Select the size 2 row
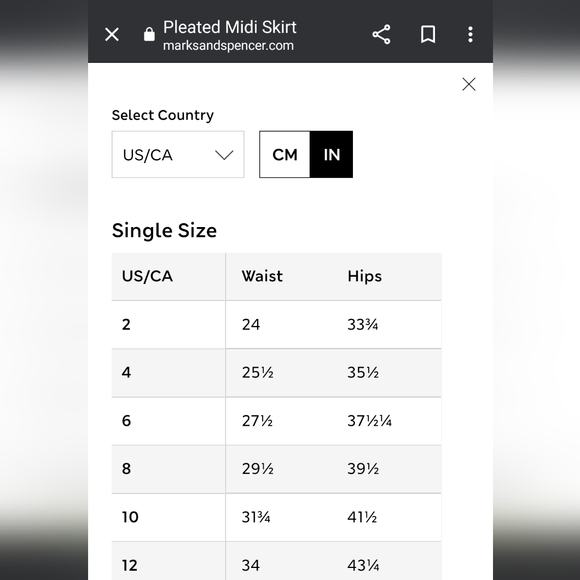The width and height of the screenshot is (580, 580). (276, 324)
